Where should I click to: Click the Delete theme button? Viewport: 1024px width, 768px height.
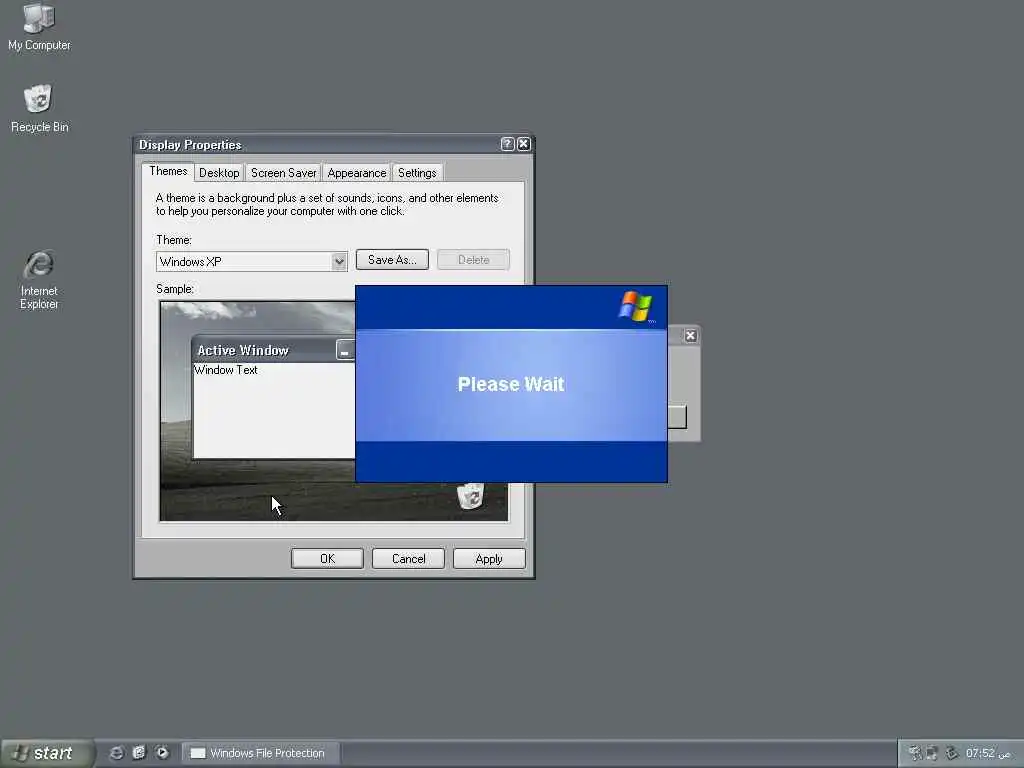[473, 260]
